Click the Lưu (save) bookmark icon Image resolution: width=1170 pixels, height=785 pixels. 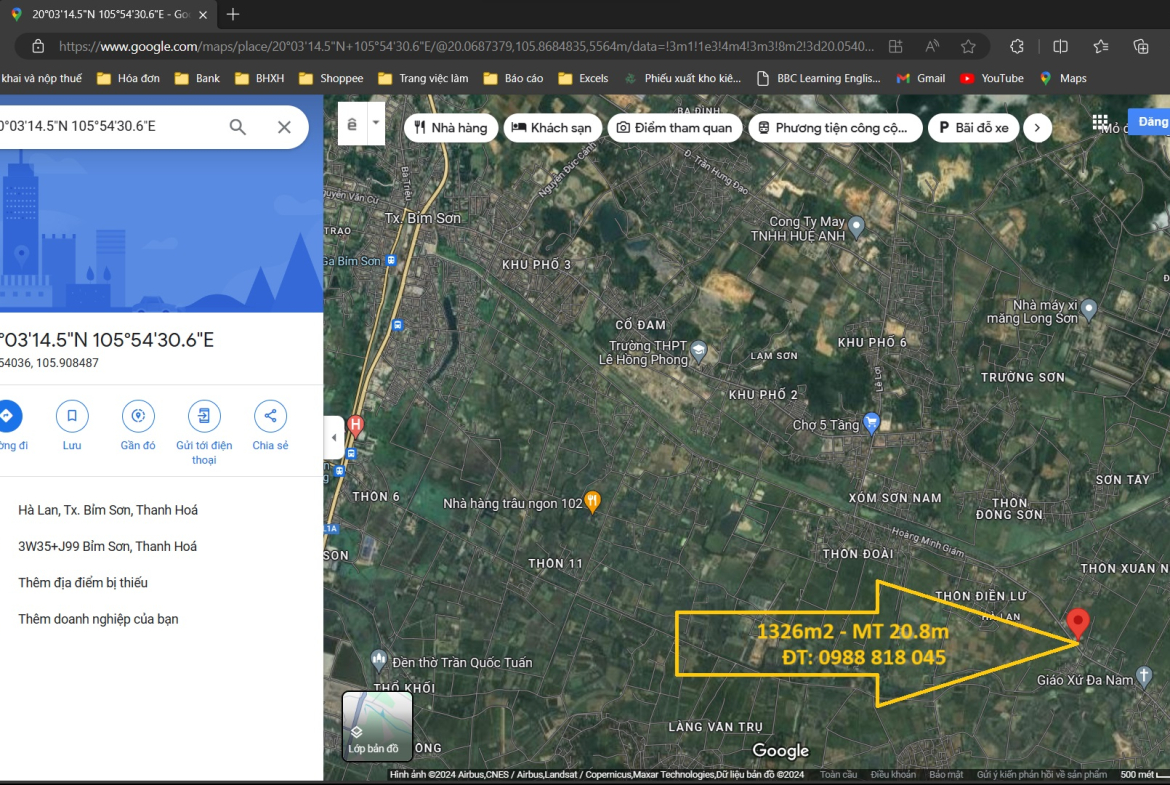click(72, 416)
